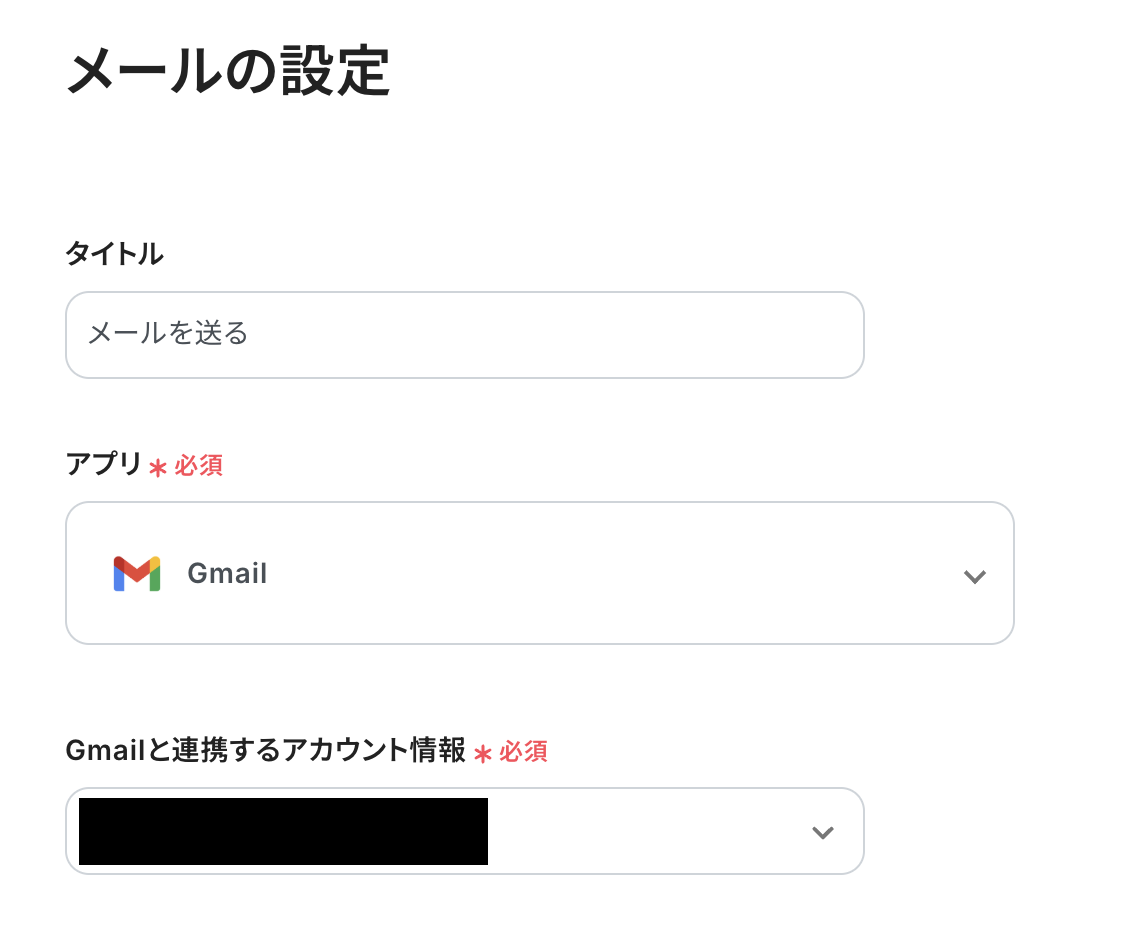
Task: Click the アプリ field label
Action: click(104, 465)
